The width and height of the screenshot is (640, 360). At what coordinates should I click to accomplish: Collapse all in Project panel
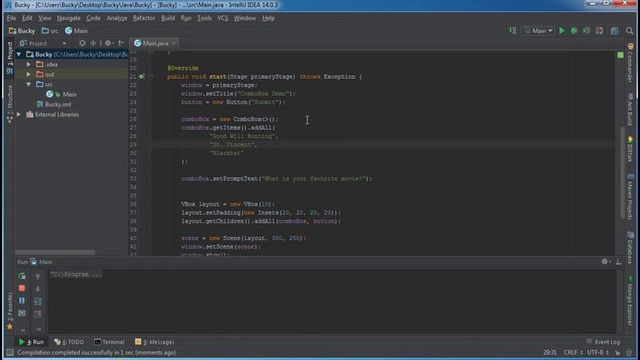[93, 43]
